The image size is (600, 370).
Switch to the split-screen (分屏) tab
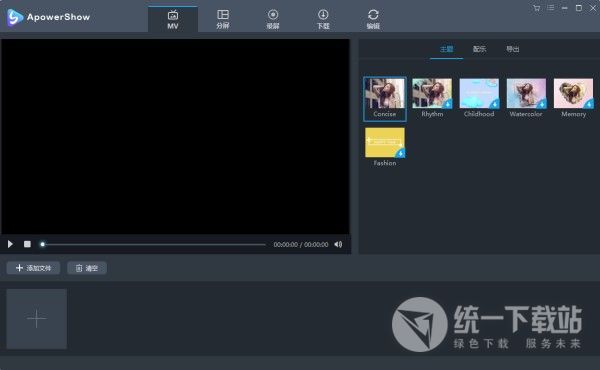223,19
